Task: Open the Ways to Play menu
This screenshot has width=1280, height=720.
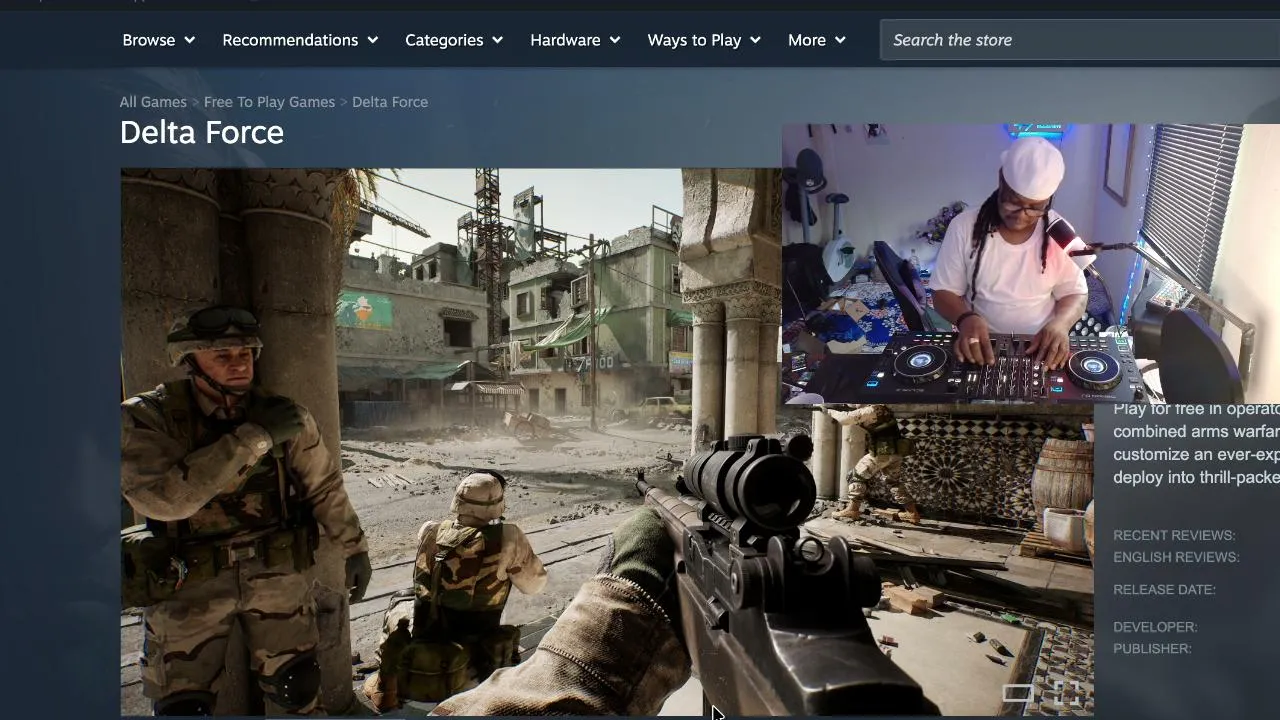Action: (704, 40)
